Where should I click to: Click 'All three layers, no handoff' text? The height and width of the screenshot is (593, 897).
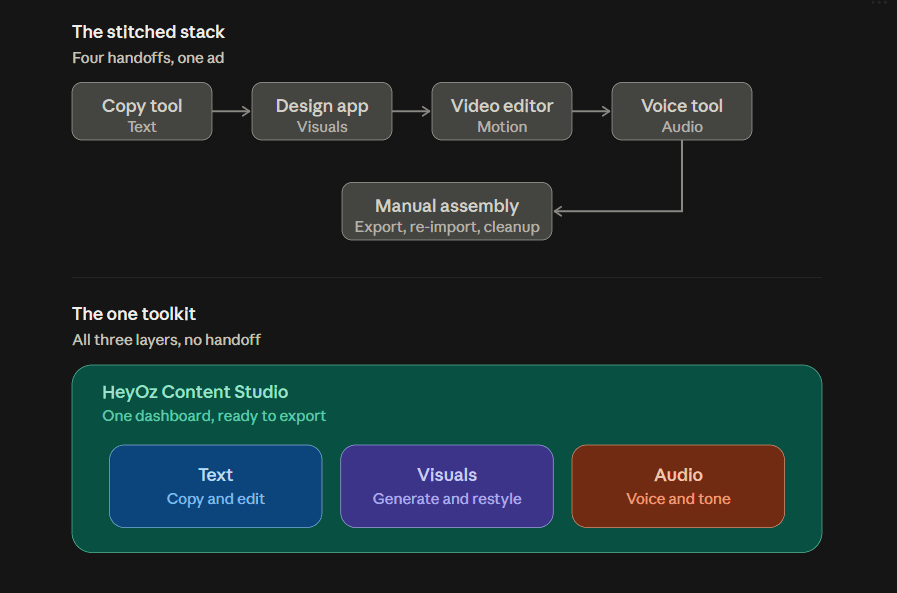click(166, 340)
